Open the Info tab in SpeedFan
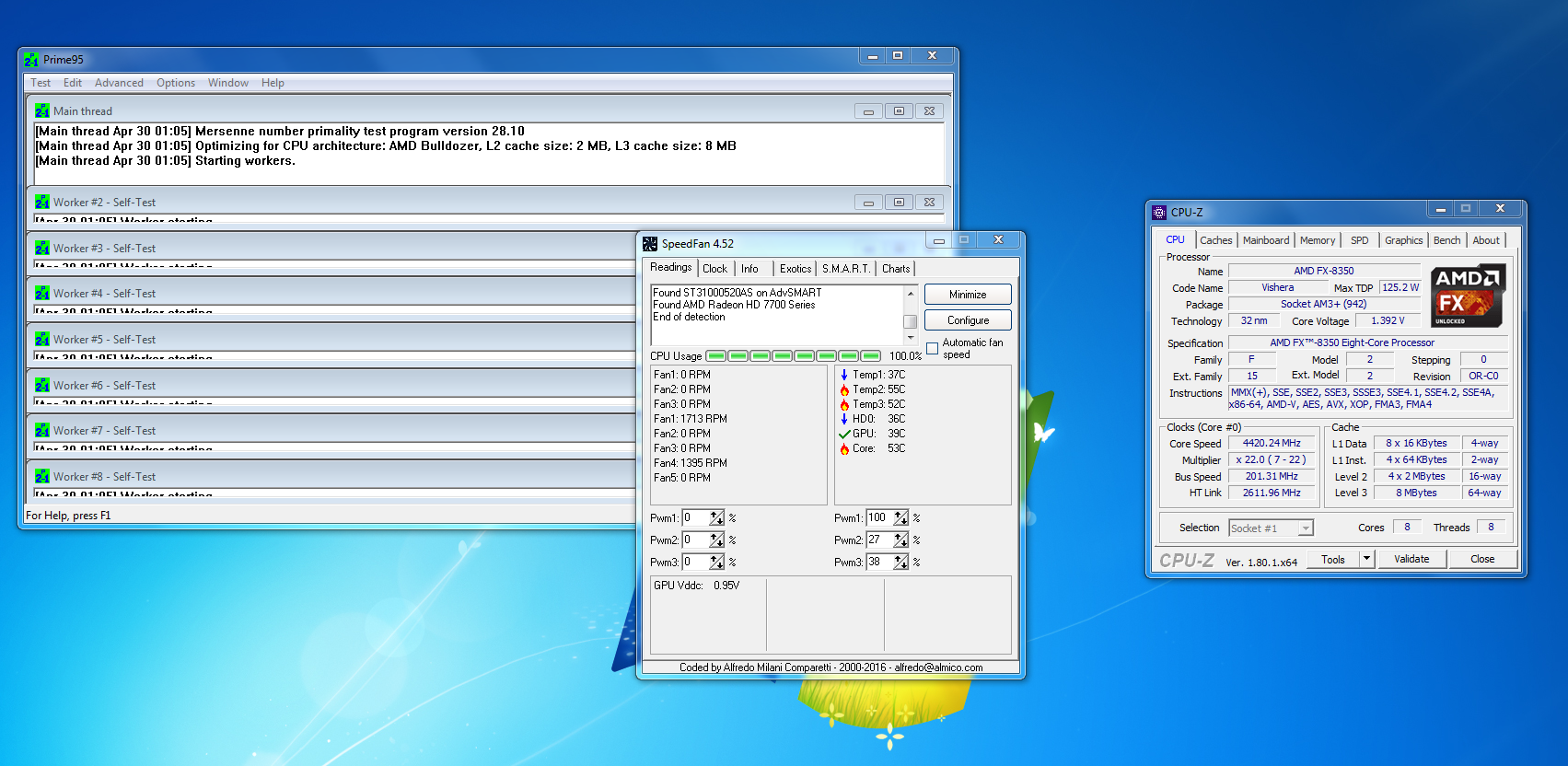Image resolution: width=1568 pixels, height=766 pixels. [x=749, y=269]
